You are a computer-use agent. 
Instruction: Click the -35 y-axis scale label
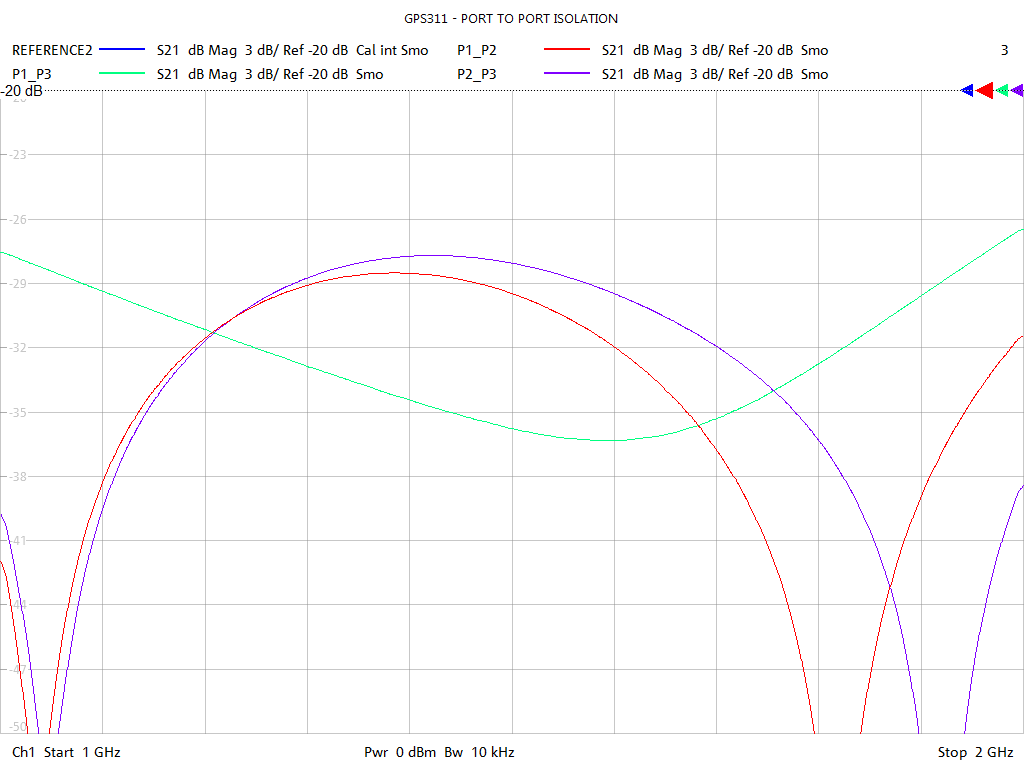click(x=17, y=412)
